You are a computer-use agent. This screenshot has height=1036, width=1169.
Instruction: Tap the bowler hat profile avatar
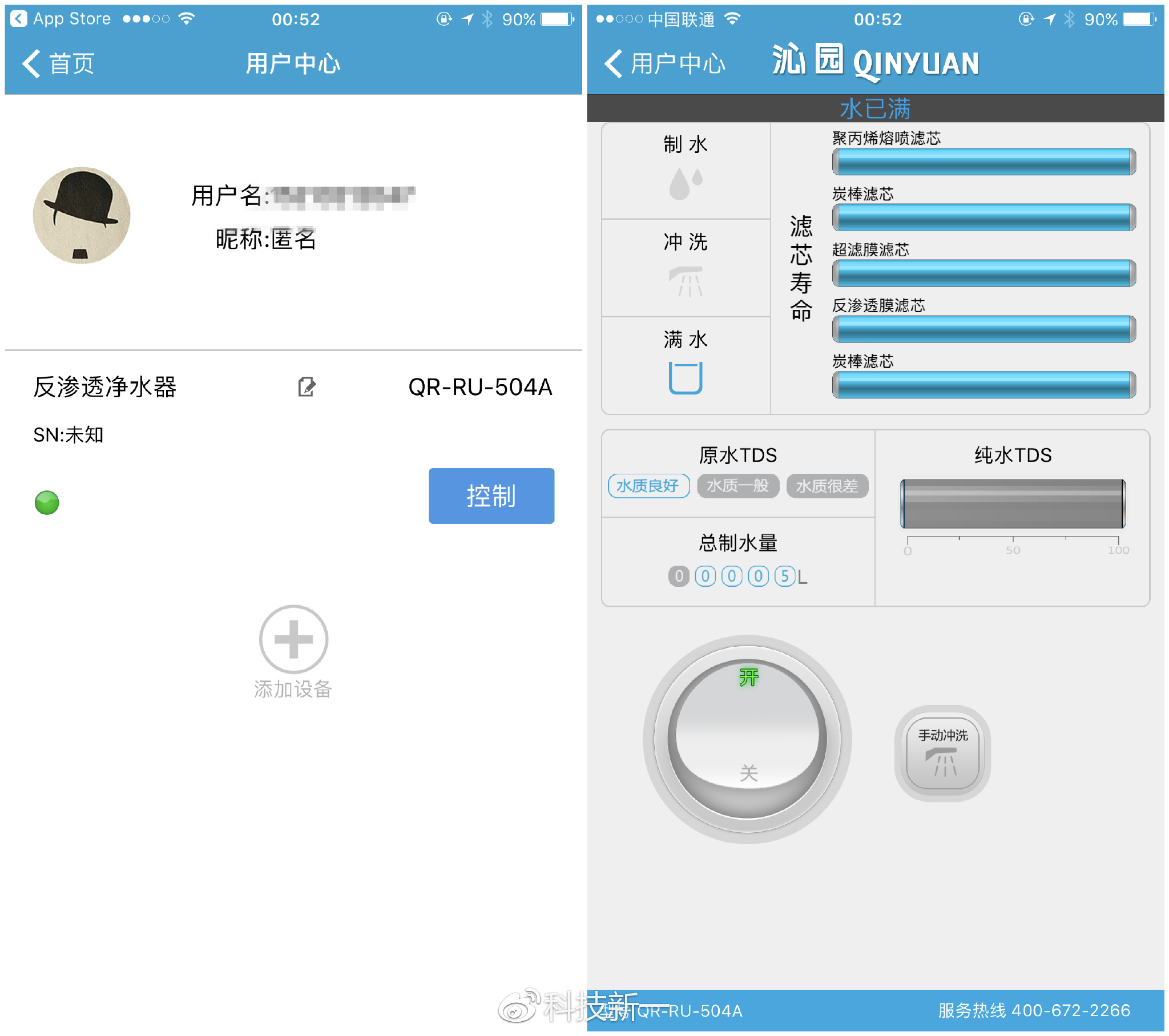pyautogui.click(x=82, y=216)
